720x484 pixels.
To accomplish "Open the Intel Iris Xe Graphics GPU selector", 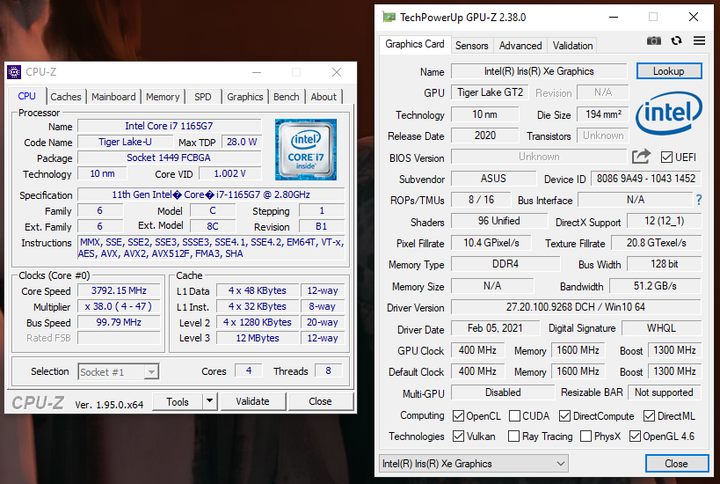I will 473,464.
